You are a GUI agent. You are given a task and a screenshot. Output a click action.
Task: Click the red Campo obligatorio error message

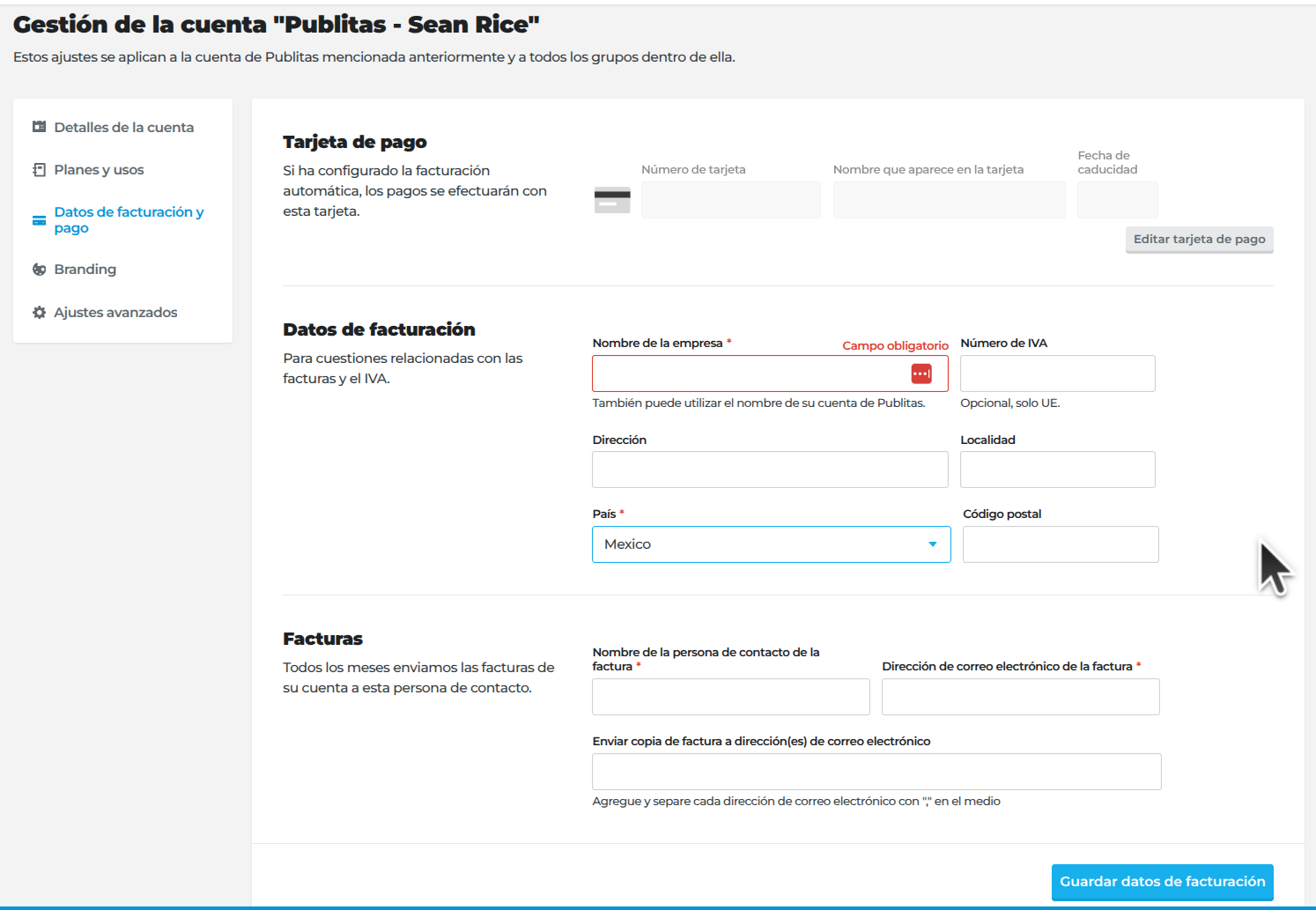pos(895,346)
